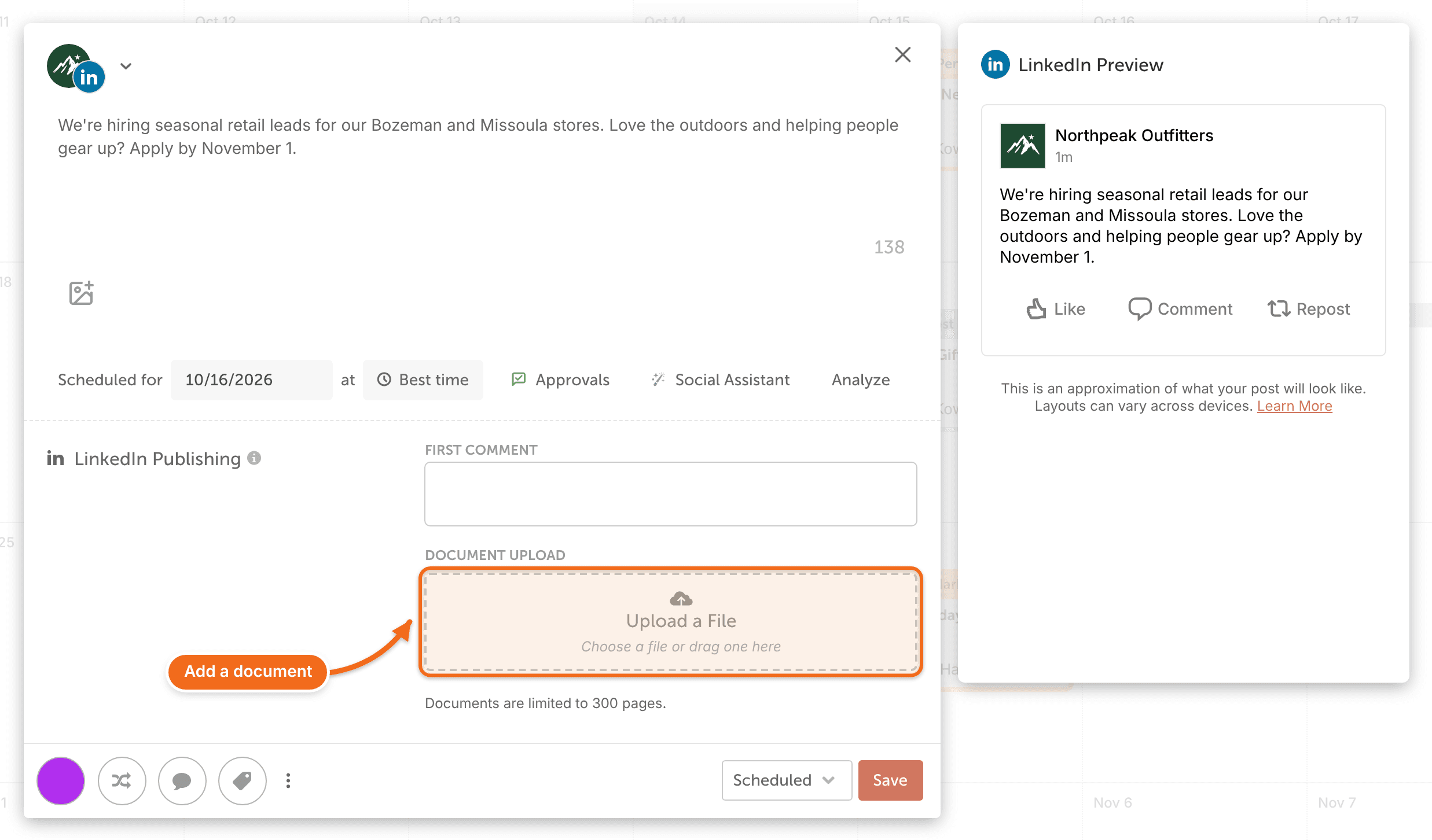Screen dimensions: 1432x840
Task: Open the three-dot more options menu
Action: tap(288, 780)
